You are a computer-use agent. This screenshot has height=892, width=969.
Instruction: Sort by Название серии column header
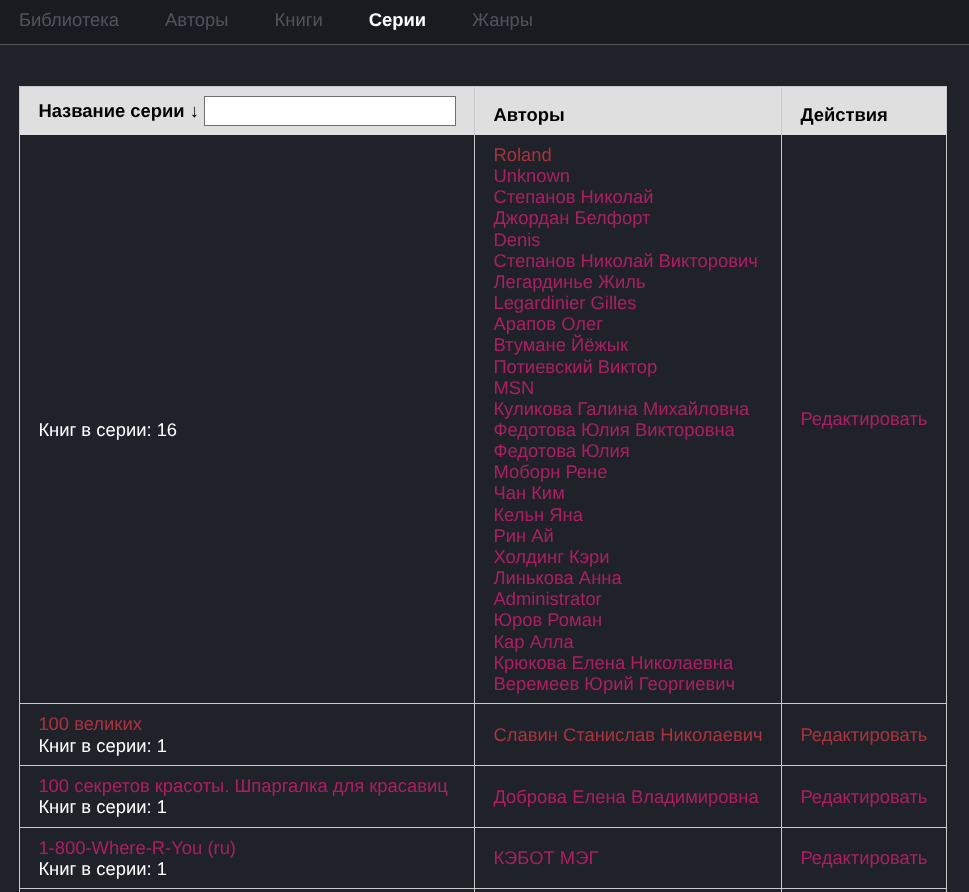pos(118,111)
